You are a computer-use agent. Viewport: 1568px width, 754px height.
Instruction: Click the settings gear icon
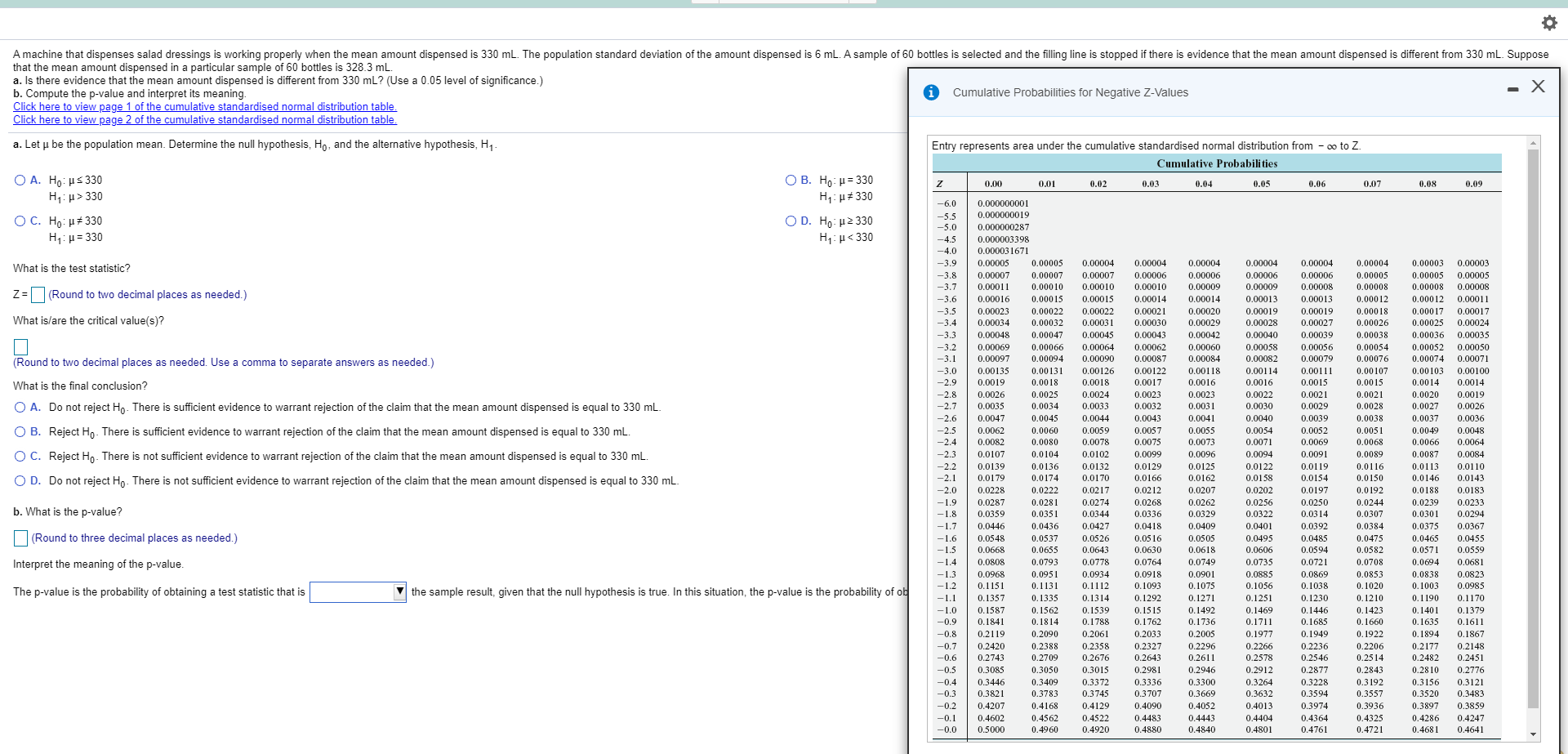point(1549,23)
